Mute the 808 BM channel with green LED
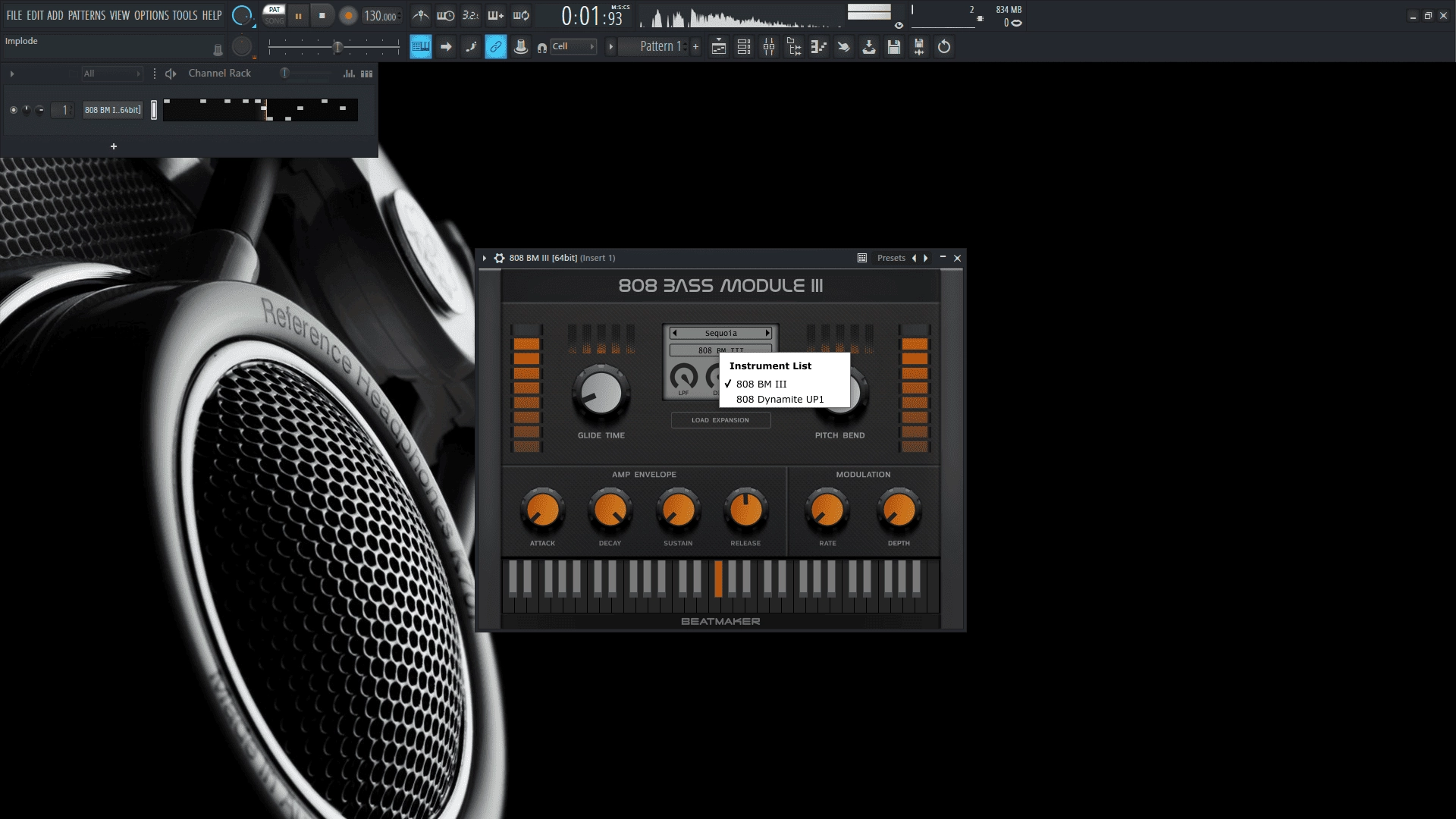 [14, 110]
